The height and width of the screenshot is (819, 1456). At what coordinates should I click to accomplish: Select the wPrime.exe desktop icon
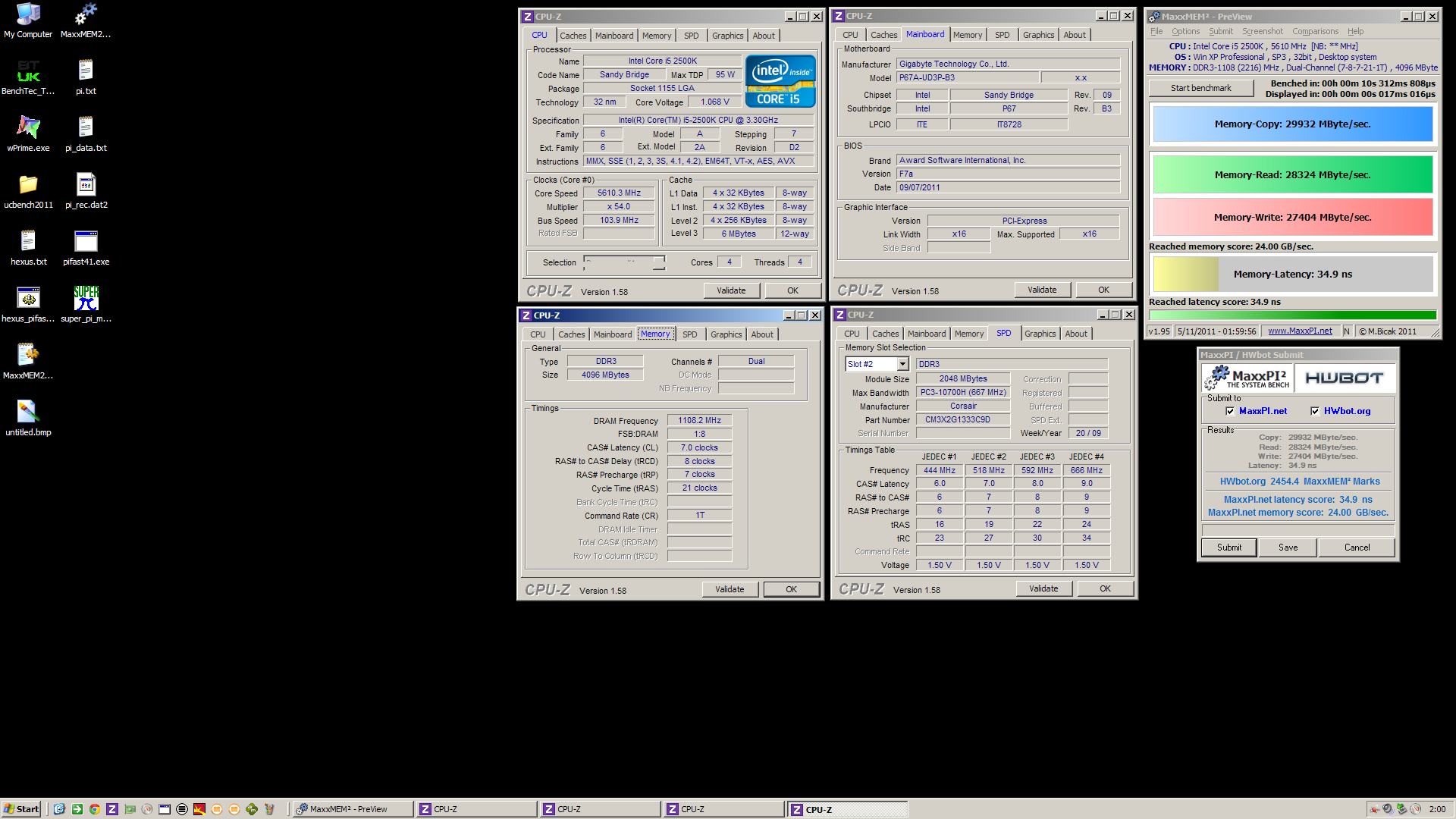pos(28,134)
